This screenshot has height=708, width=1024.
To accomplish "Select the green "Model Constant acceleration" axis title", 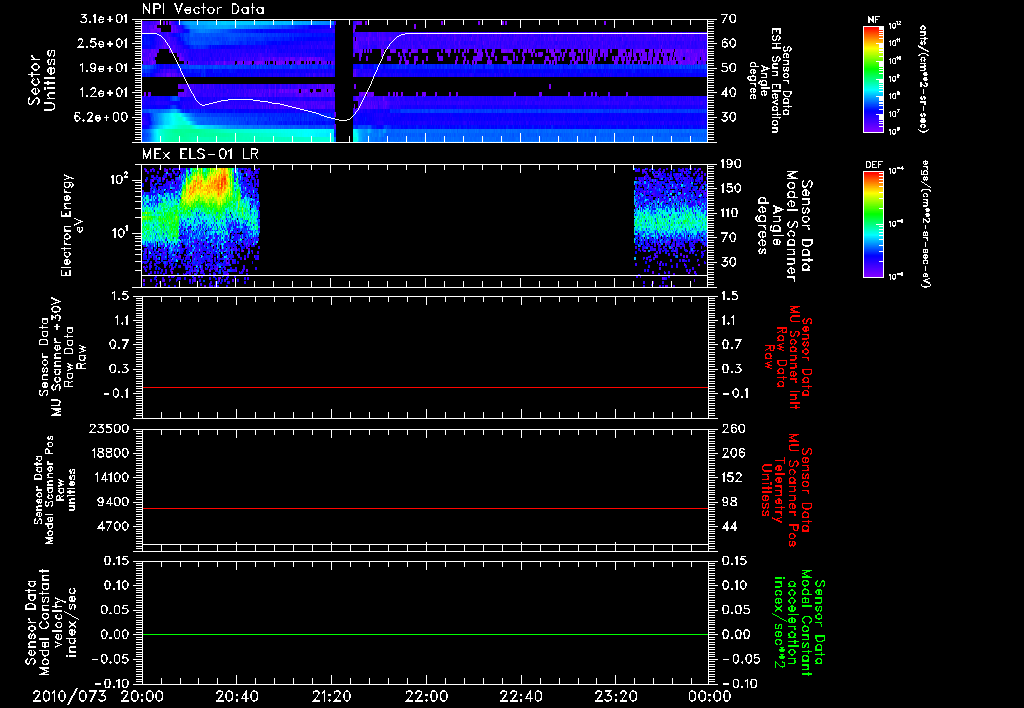I will tap(798, 624).
